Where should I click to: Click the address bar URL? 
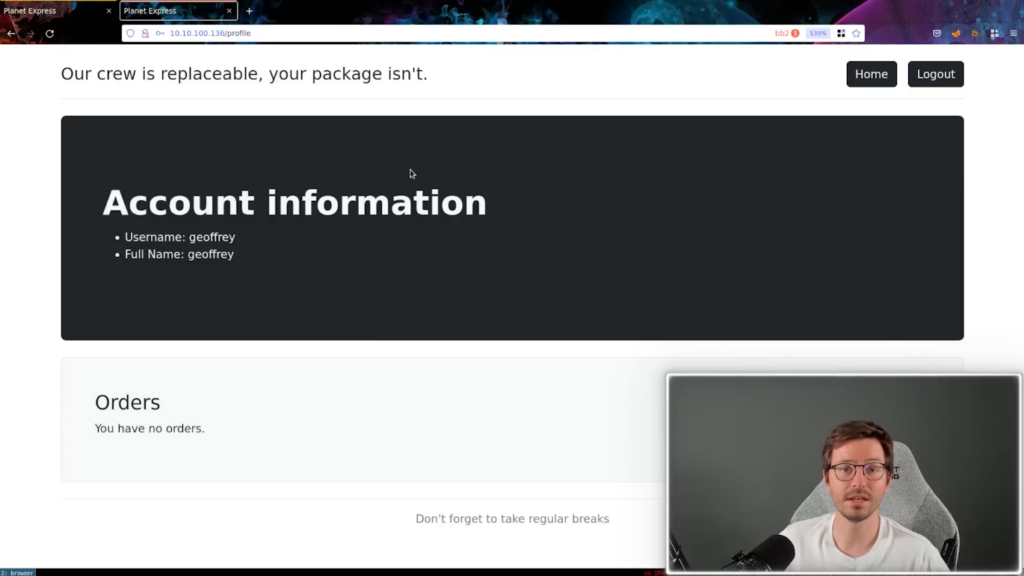tap(210, 33)
